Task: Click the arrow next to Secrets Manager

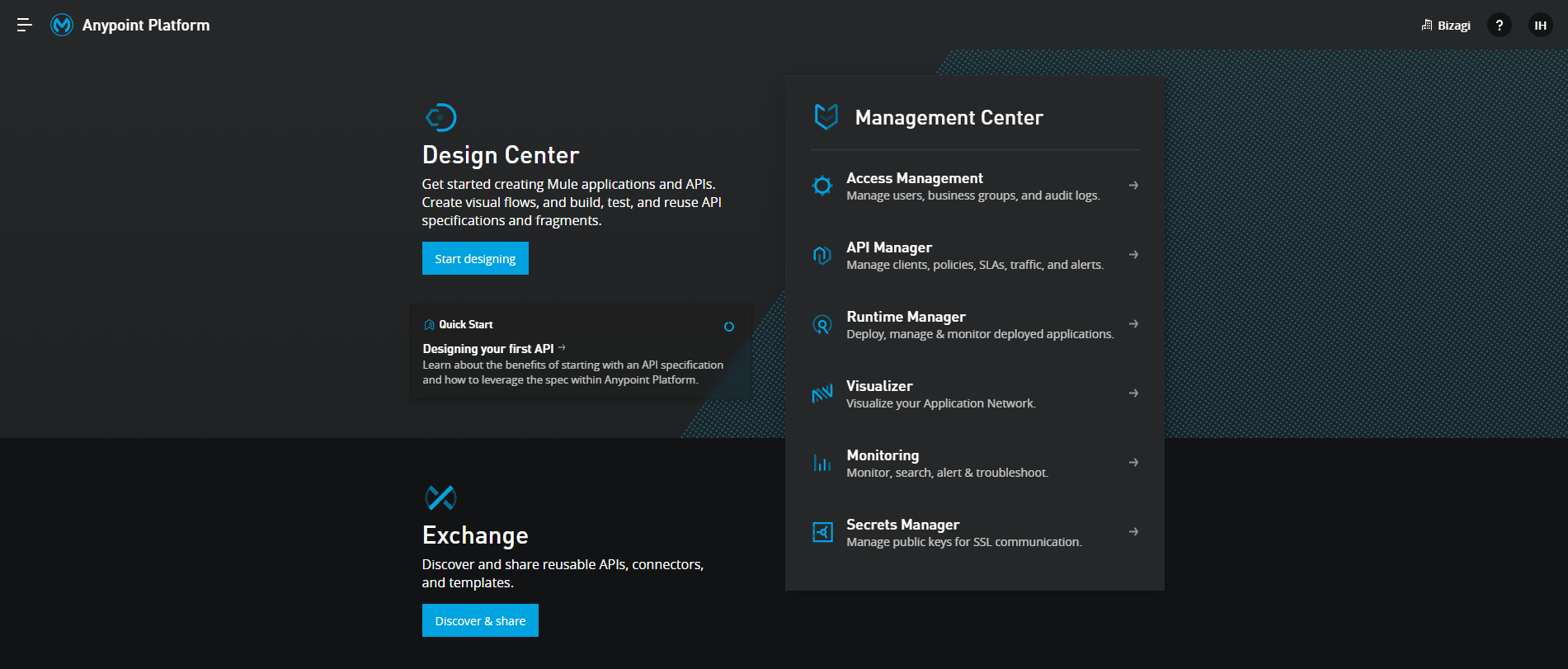Action: click(1133, 532)
